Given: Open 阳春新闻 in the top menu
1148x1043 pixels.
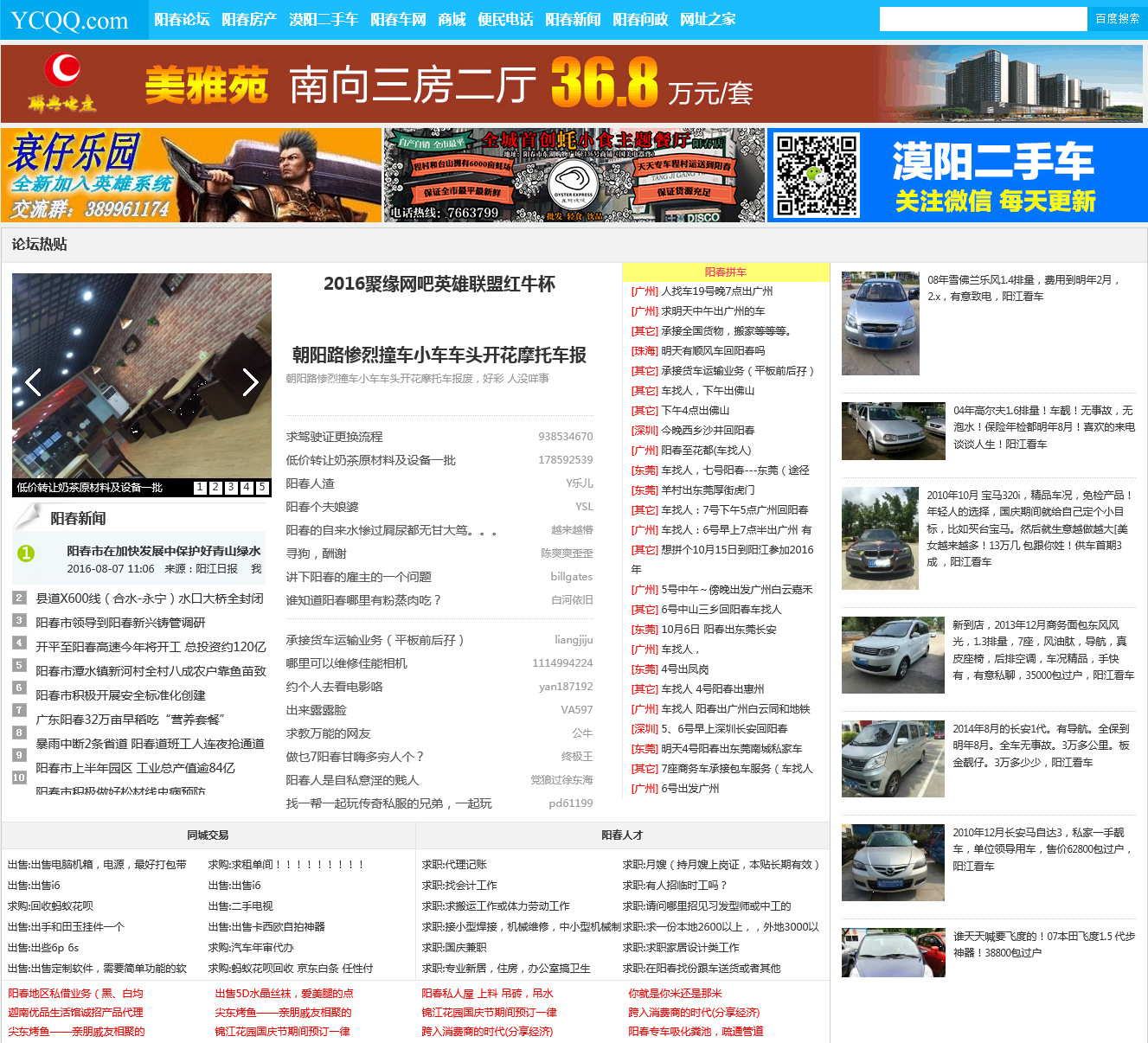Looking at the screenshot, I should (x=573, y=19).
